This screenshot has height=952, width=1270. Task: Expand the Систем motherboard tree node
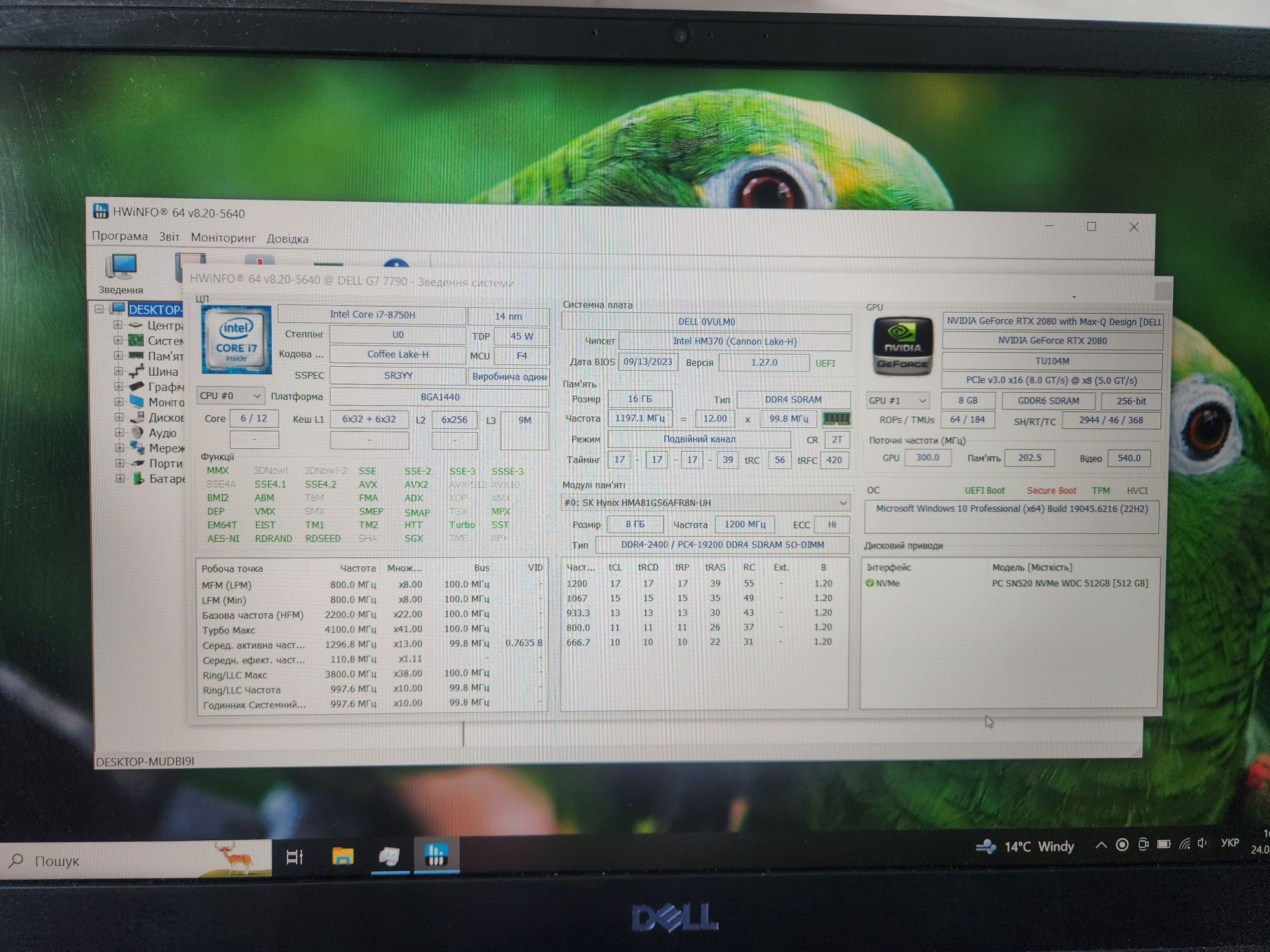[x=117, y=340]
